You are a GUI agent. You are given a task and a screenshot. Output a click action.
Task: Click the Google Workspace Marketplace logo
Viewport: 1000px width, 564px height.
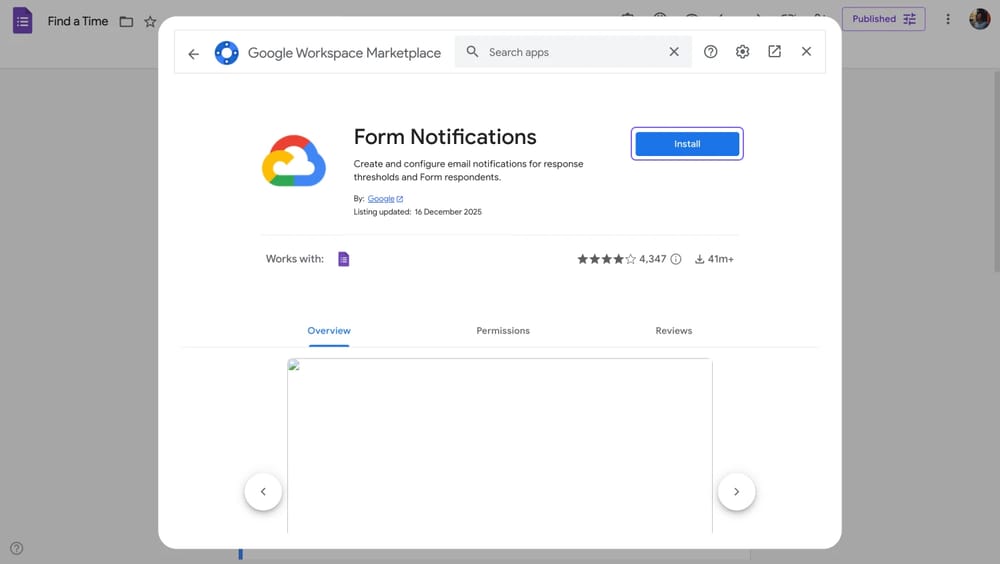(227, 53)
